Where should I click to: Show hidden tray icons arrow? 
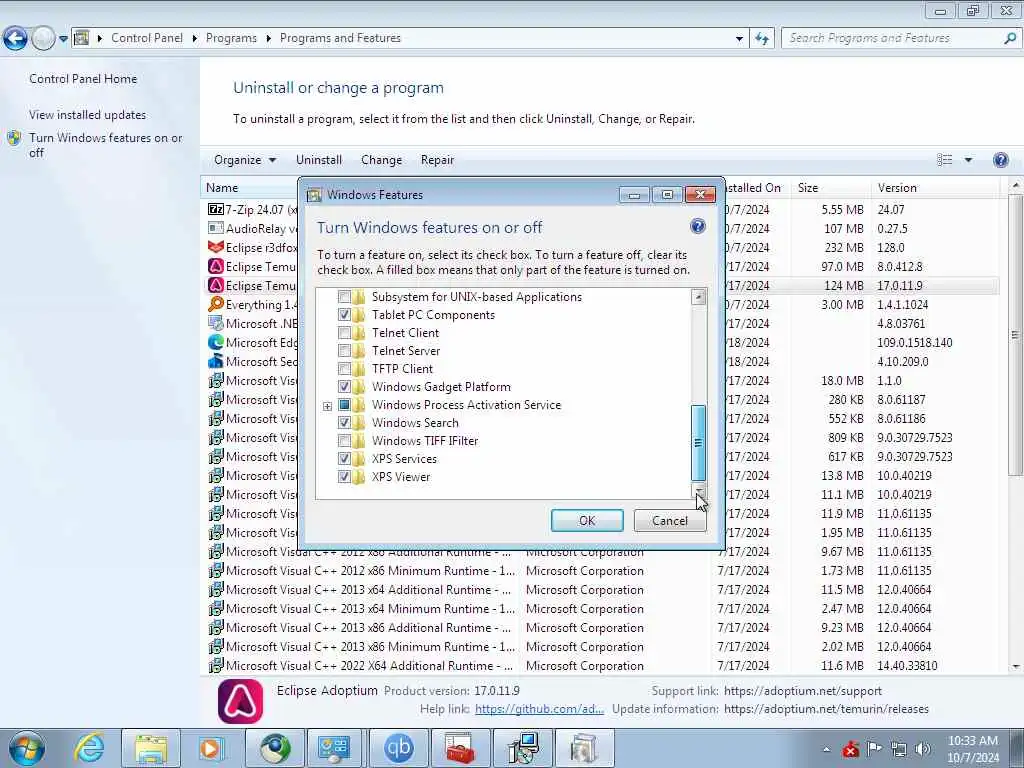[x=826, y=750]
